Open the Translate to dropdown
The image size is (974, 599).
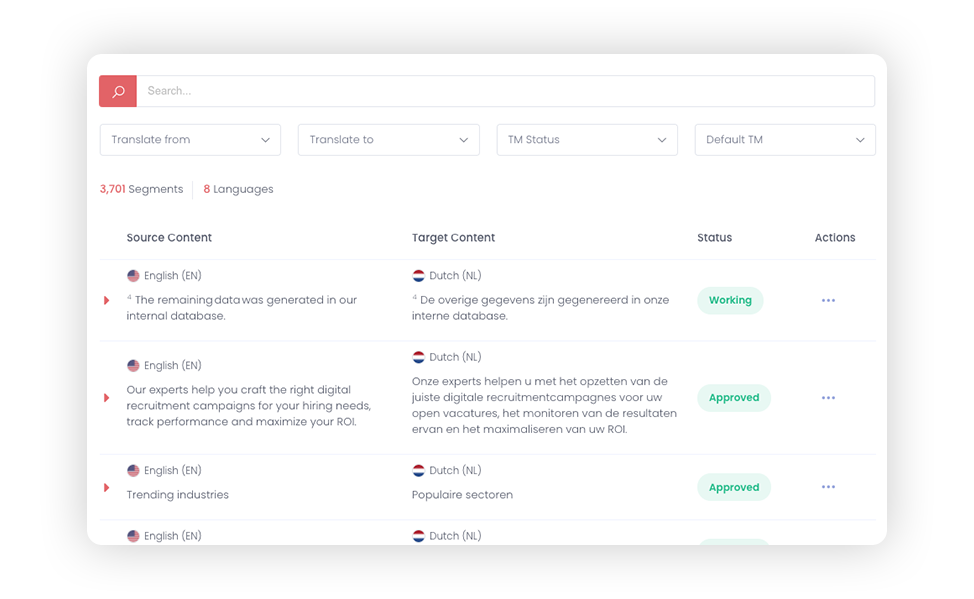[388, 140]
